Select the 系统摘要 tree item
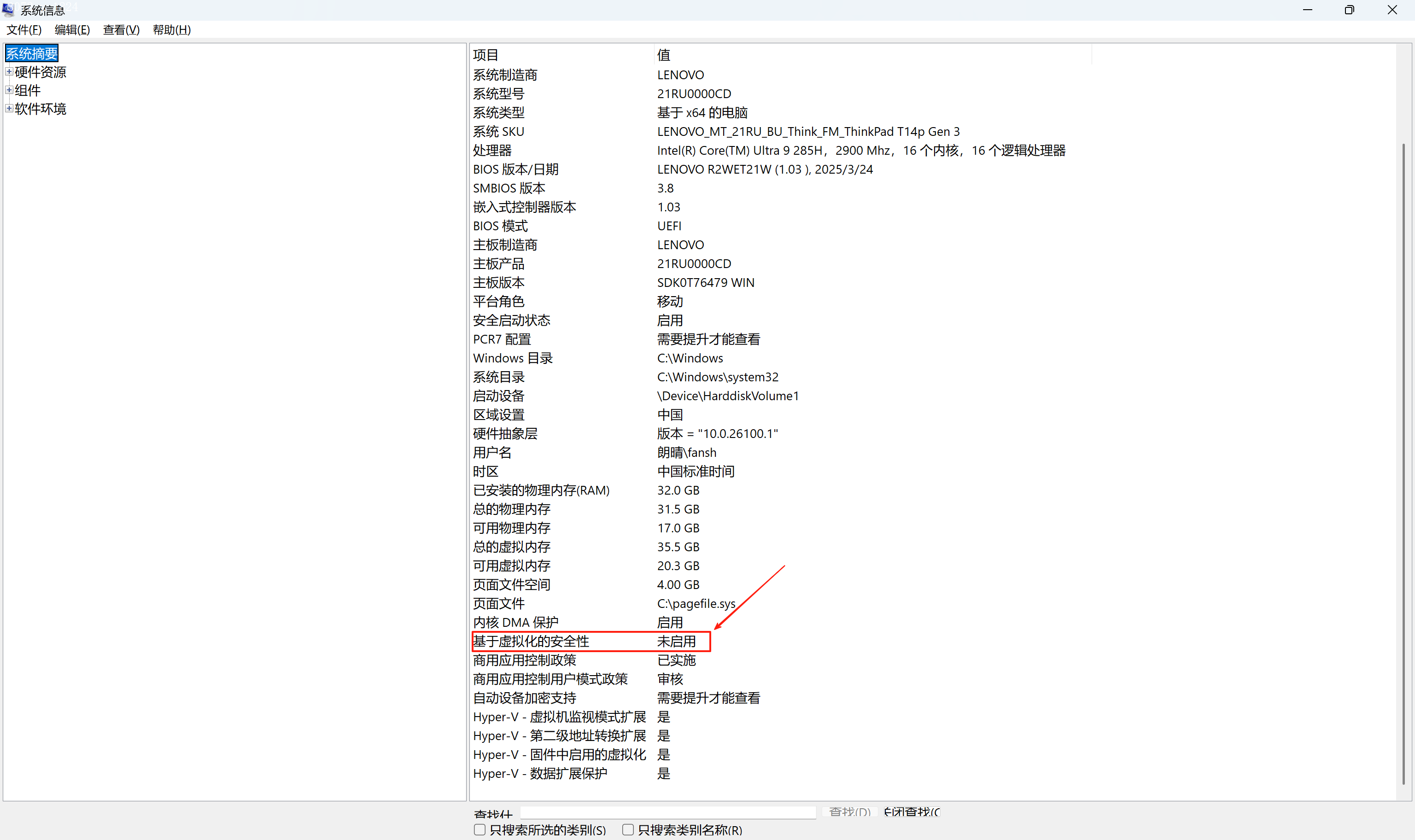Viewport: 1415px width, 840px height. pyautogui.click(x=32, y=54)
